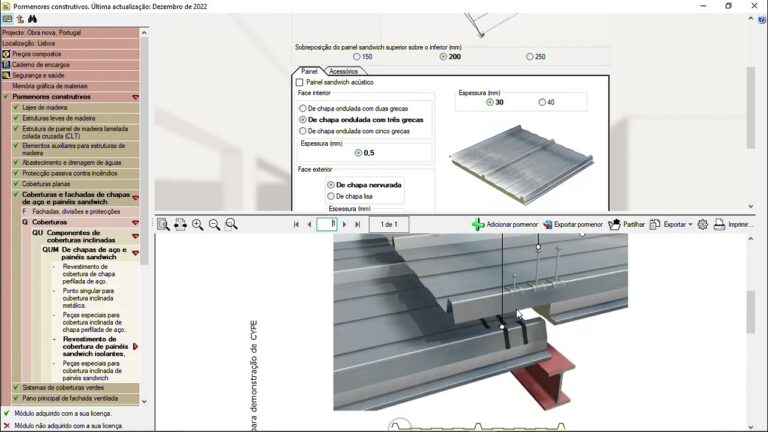Go to the last page arrow
The image size is (768, 432).
coord(358,225)
